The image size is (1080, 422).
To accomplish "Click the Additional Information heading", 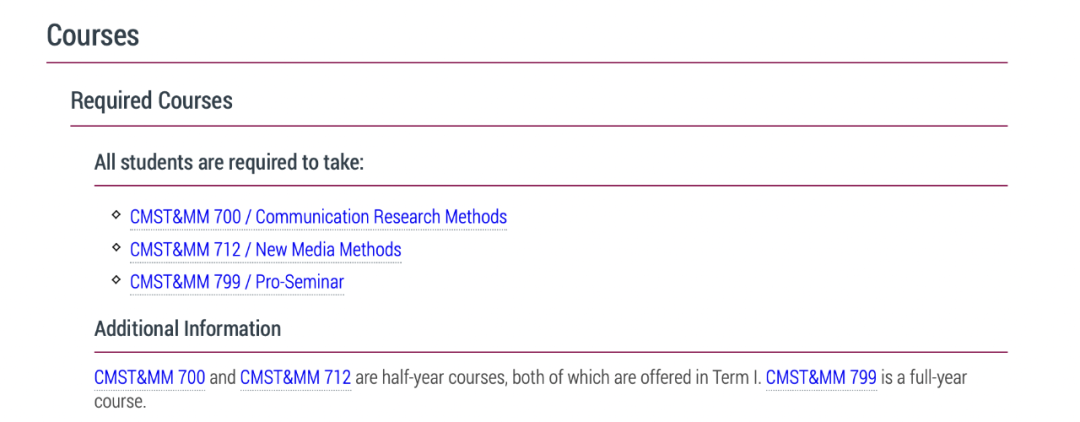I will (x=187, y=328).
